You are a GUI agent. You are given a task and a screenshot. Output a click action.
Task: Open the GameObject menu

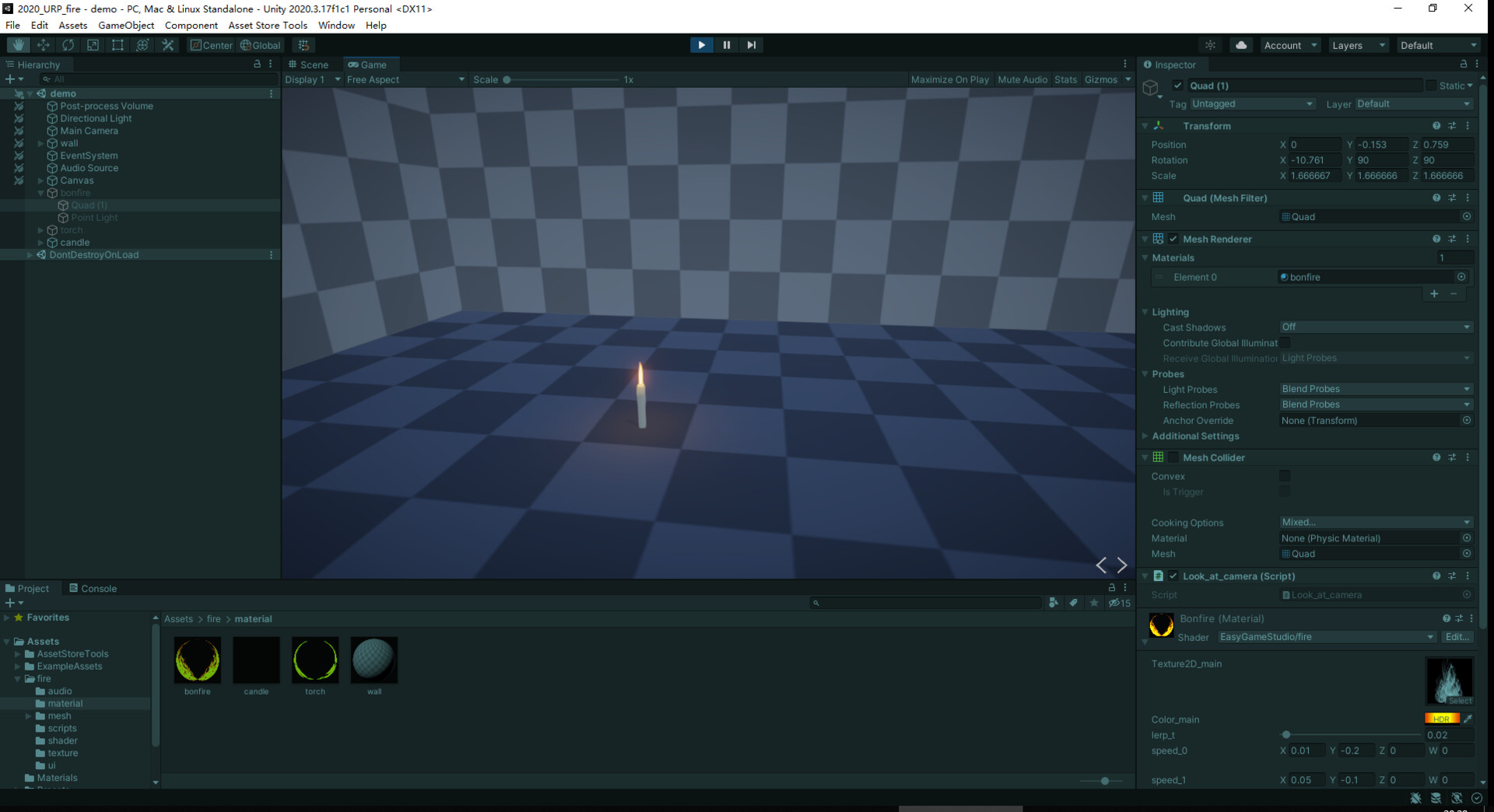coord(126,25)
